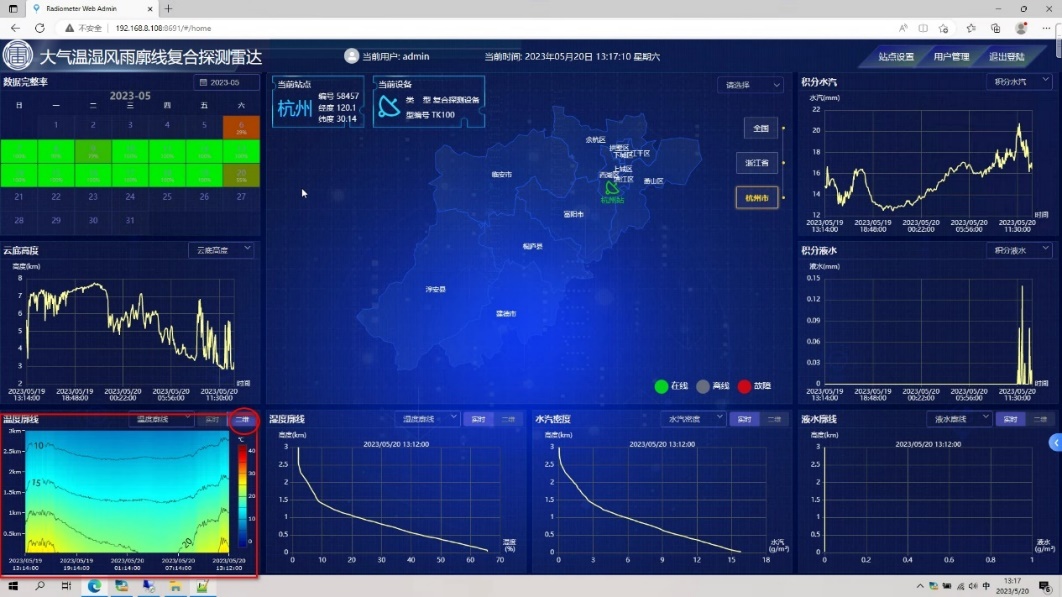Click the green 在线 status legend dot
1062x597 pixels.
pyautogui.click(x=660, y=386)
